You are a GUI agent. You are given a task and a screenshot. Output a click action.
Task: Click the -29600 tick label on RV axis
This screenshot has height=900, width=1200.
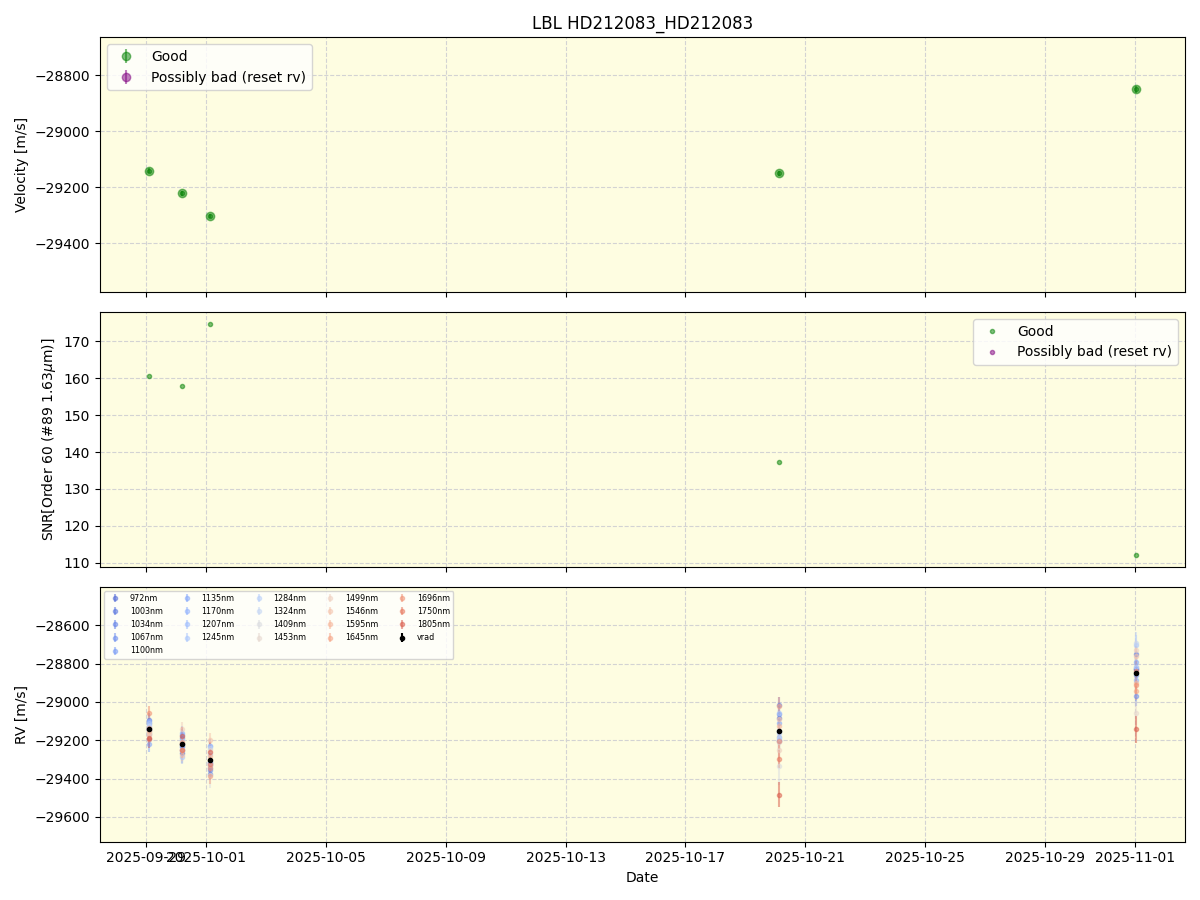tap(64, 817)
